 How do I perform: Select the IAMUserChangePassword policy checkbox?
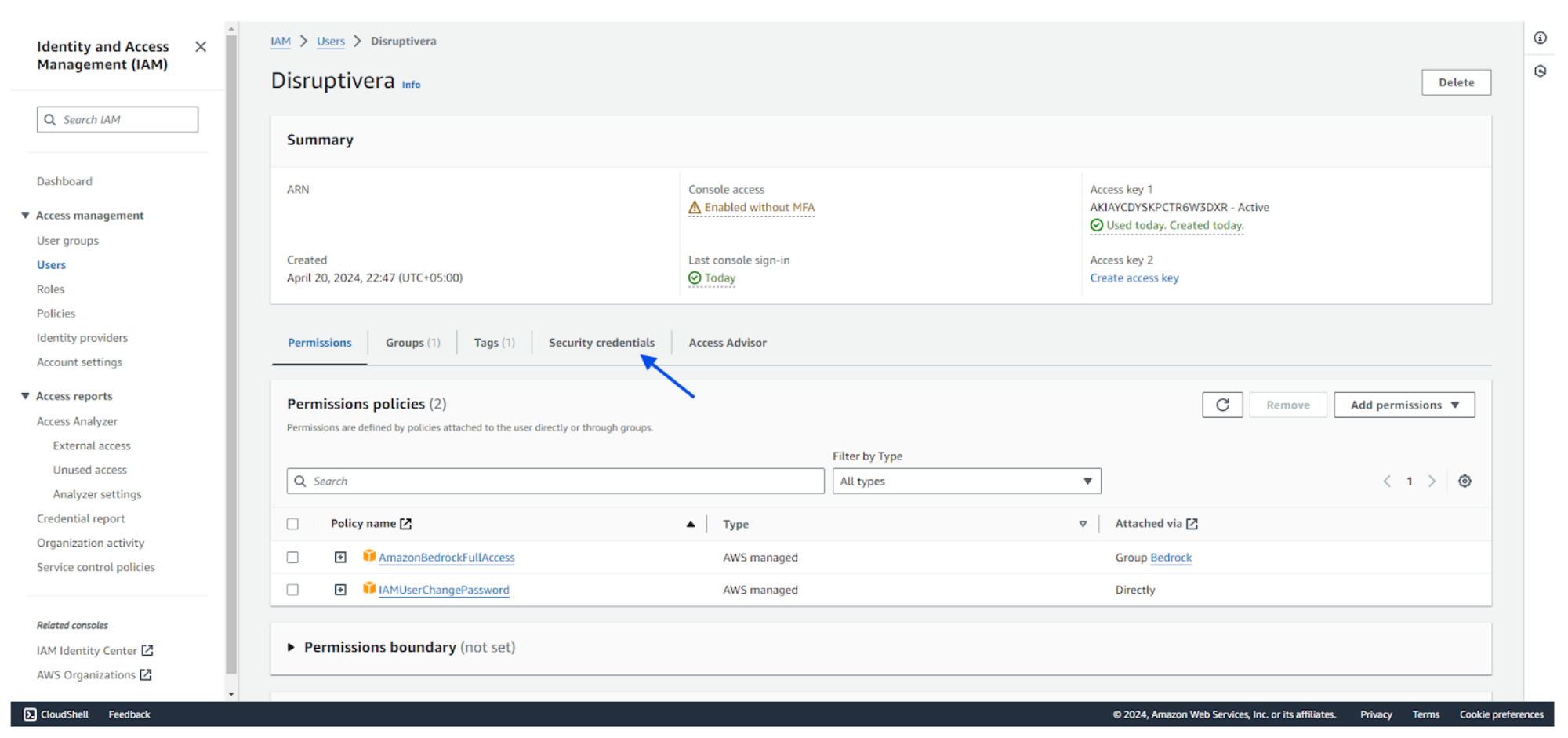292,590
